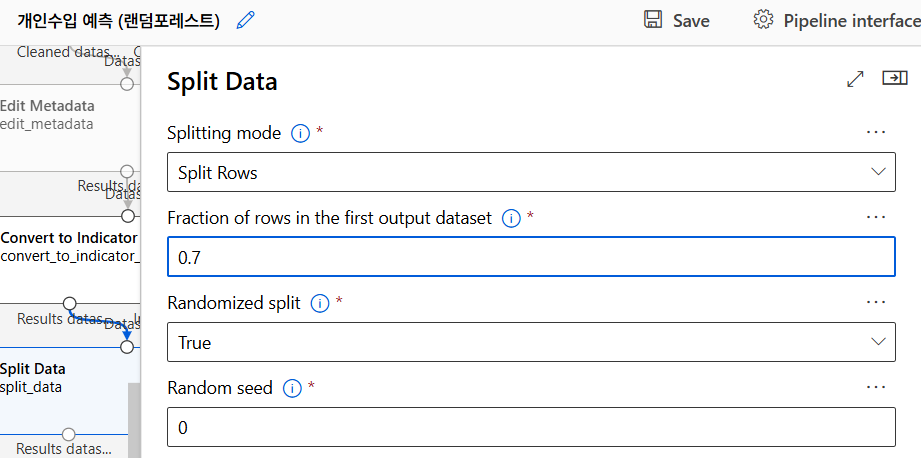Screen dimensions: 921x458
Task: Click the Fraction of rows input field
Action: pyautogui.click(x=530, y=257)
